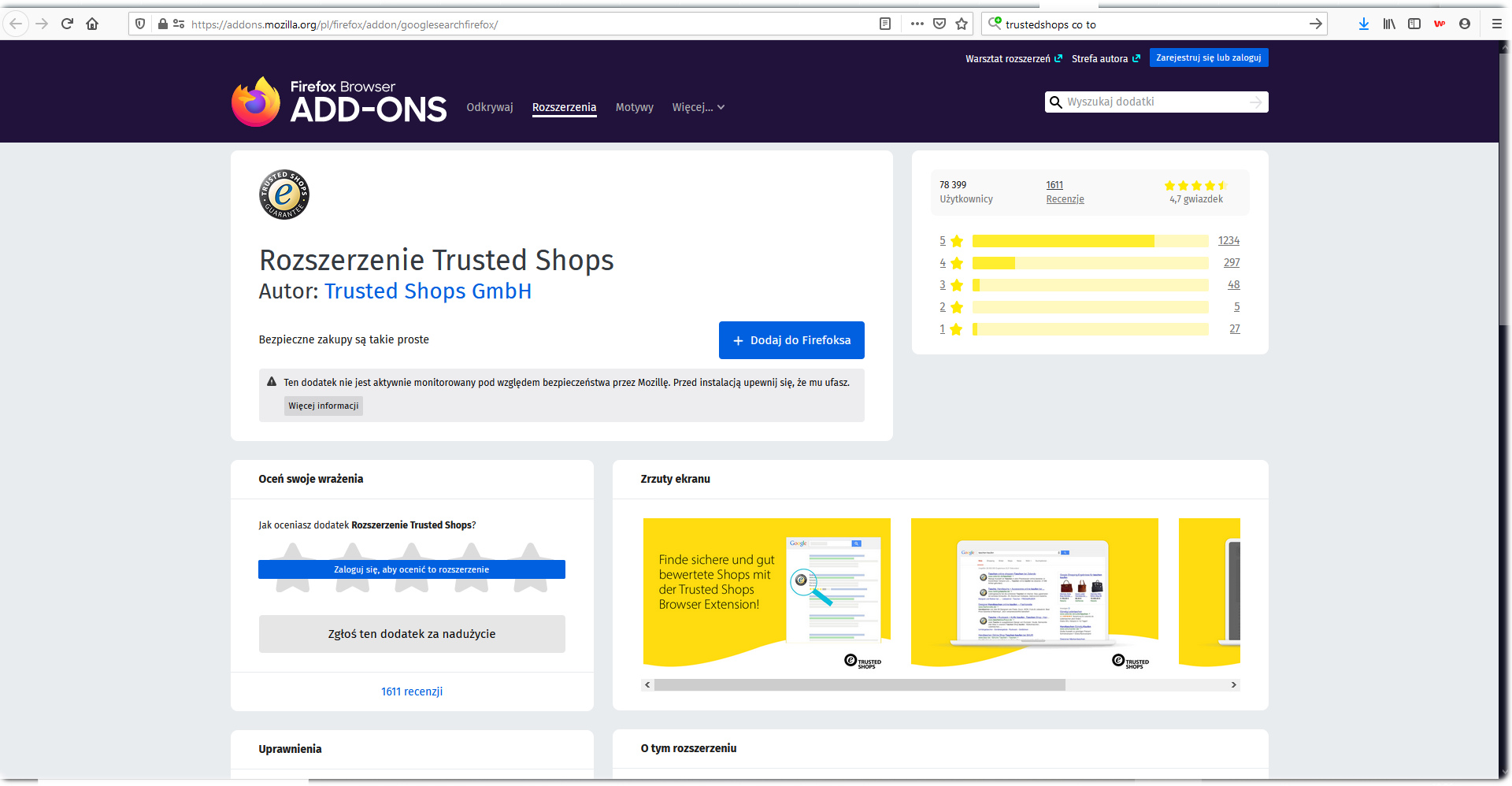Open the 1611 Recenzje link in stats
1512x786 pixels.
tap(1065, 192)
